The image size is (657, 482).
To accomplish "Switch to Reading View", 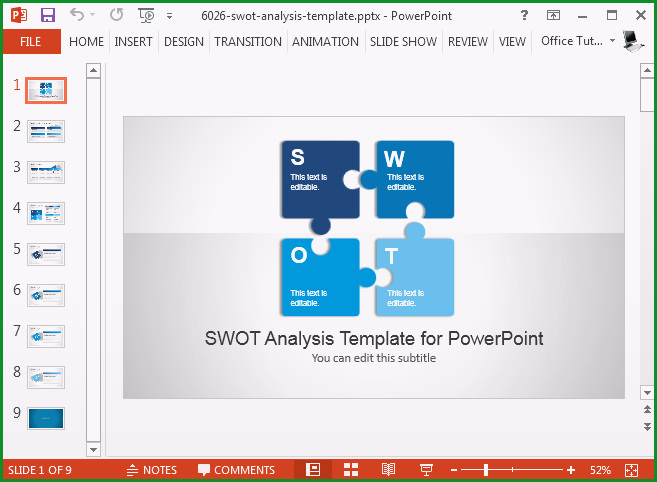I will (388, 470).
